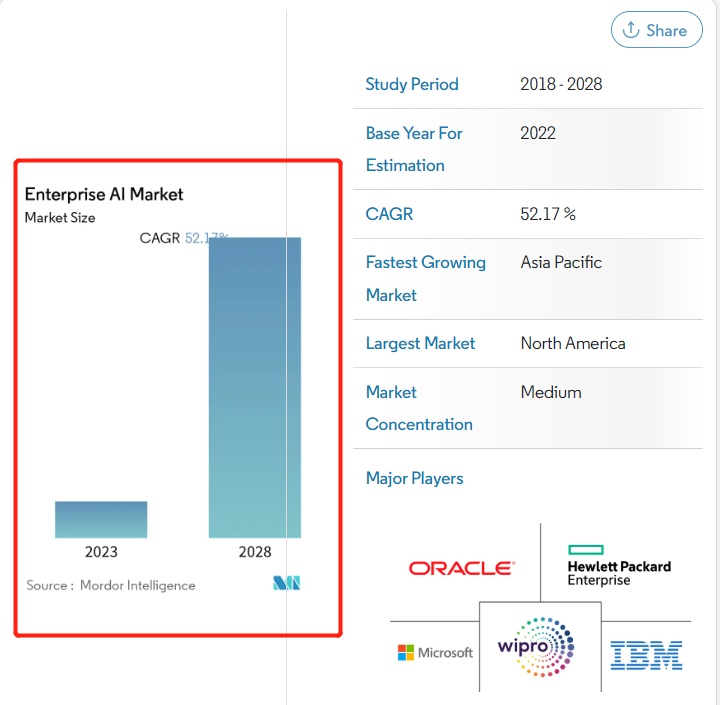Click the Study Period label
The width and height of the screenshot is (720, 705).
(x=412, y=84)
